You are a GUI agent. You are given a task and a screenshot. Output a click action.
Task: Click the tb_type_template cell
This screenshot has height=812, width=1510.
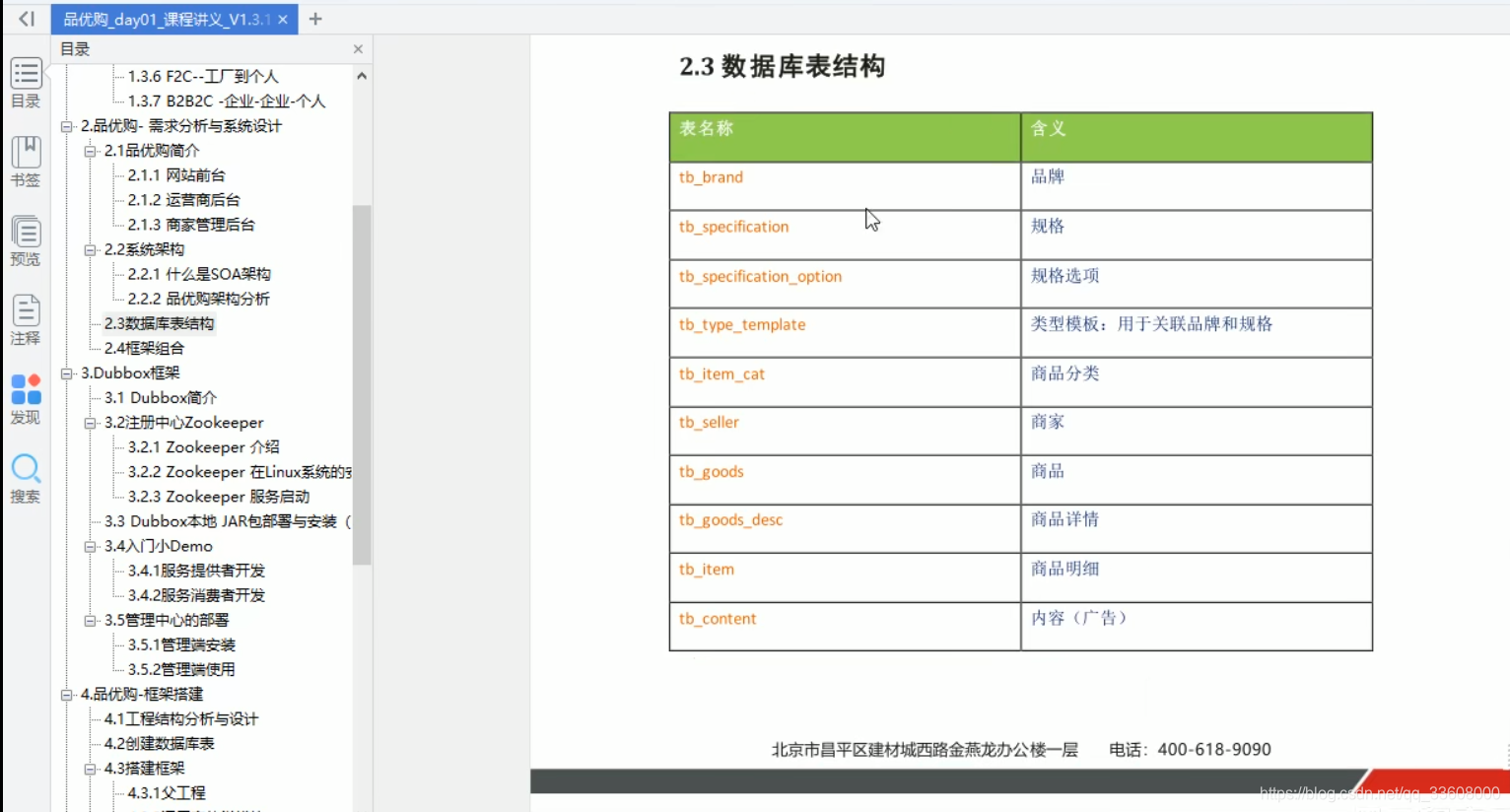pyautogui.click(x=845, y=333)
